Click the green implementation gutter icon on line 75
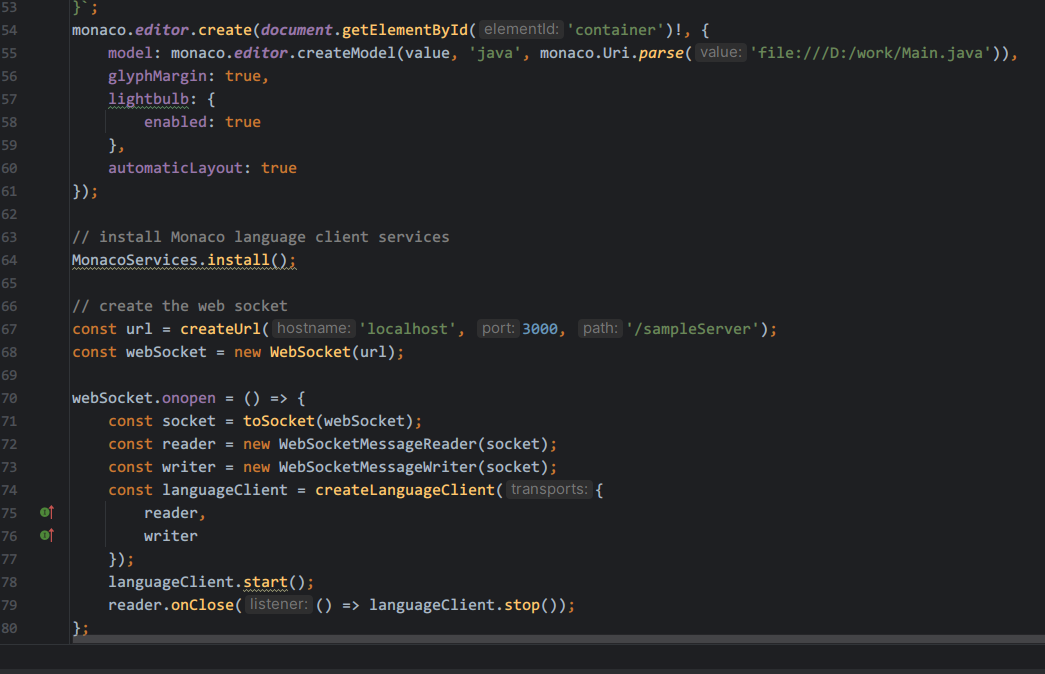 click(44, 512)
